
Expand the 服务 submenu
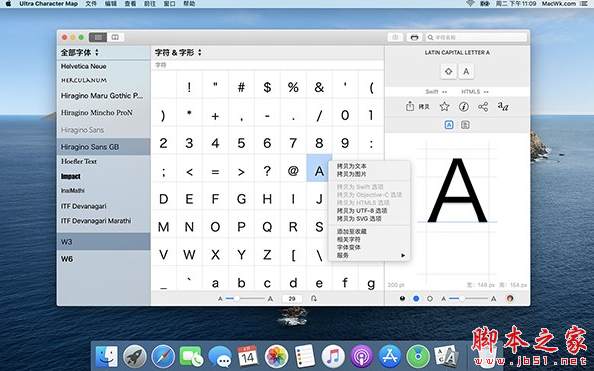[x=370, y=255]
